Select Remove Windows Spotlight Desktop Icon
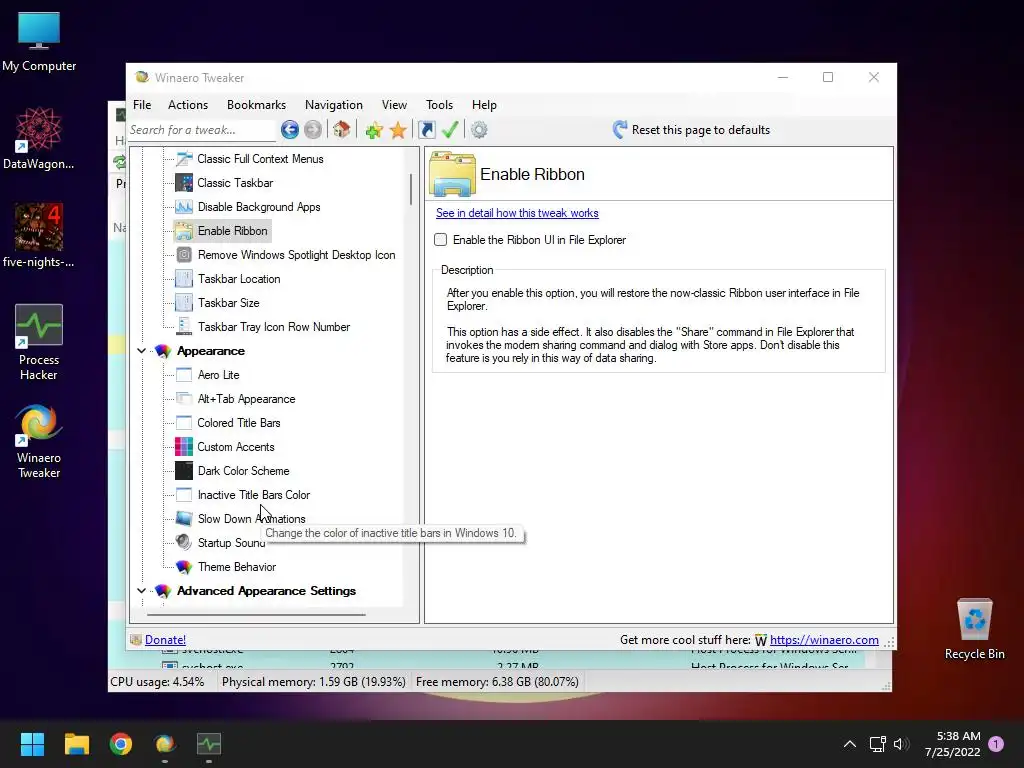 point(296,255)
